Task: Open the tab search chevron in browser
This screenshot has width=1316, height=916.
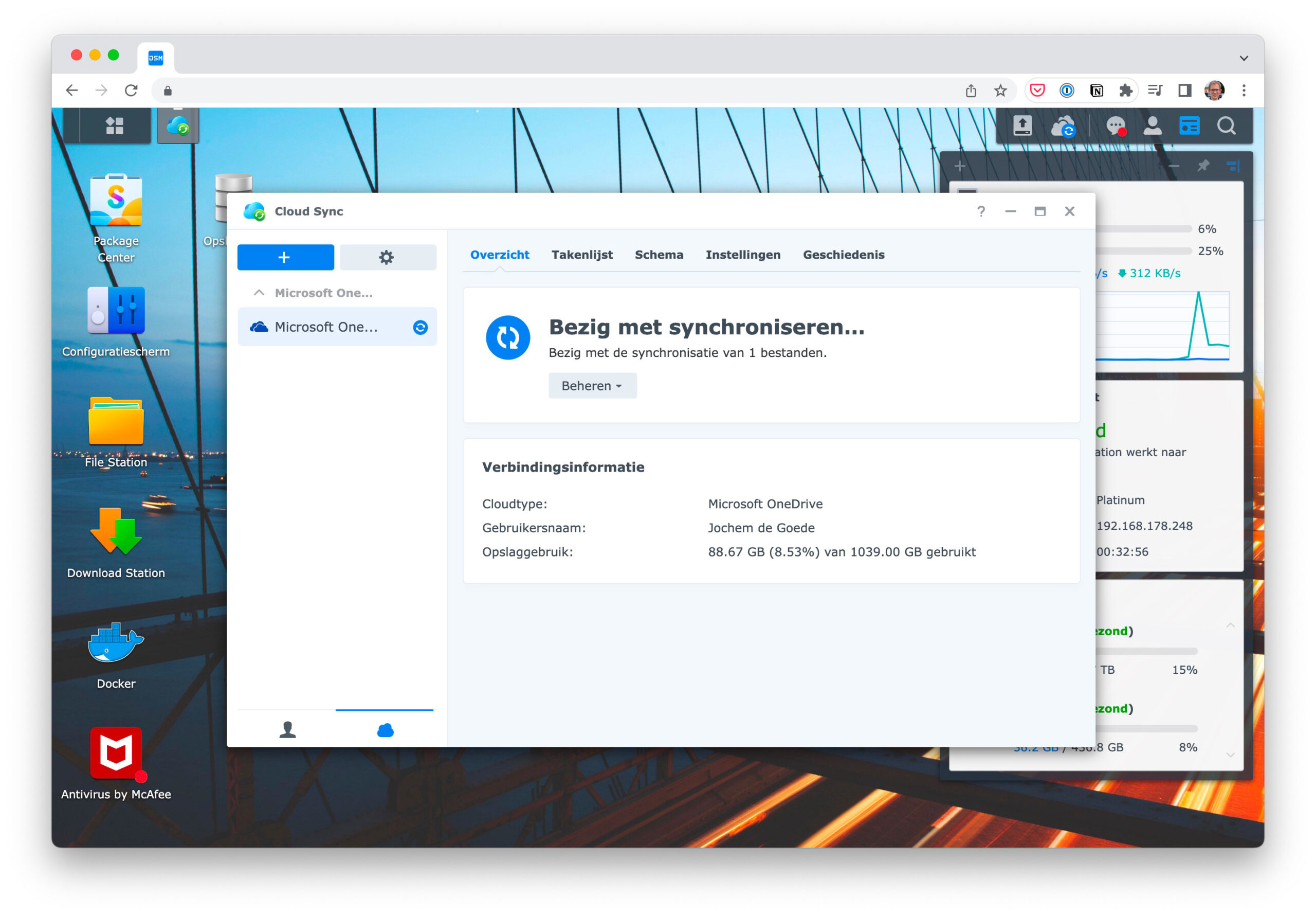Action: point(1244,59)
